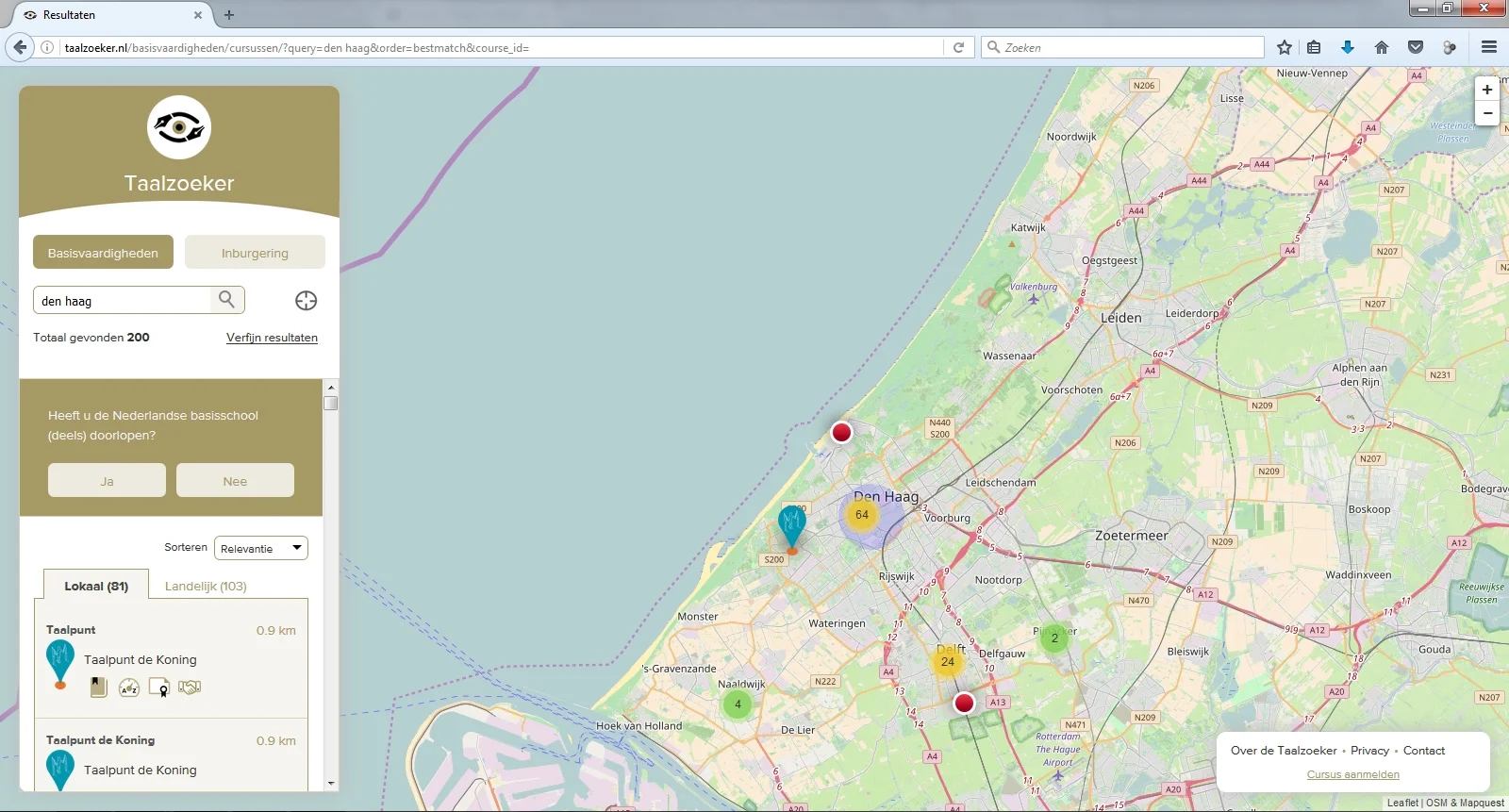Image resolution: width=1509 pixels, height=812 pixels.
Task: Answer Nee to basisschool question
Action: [235, 480]
